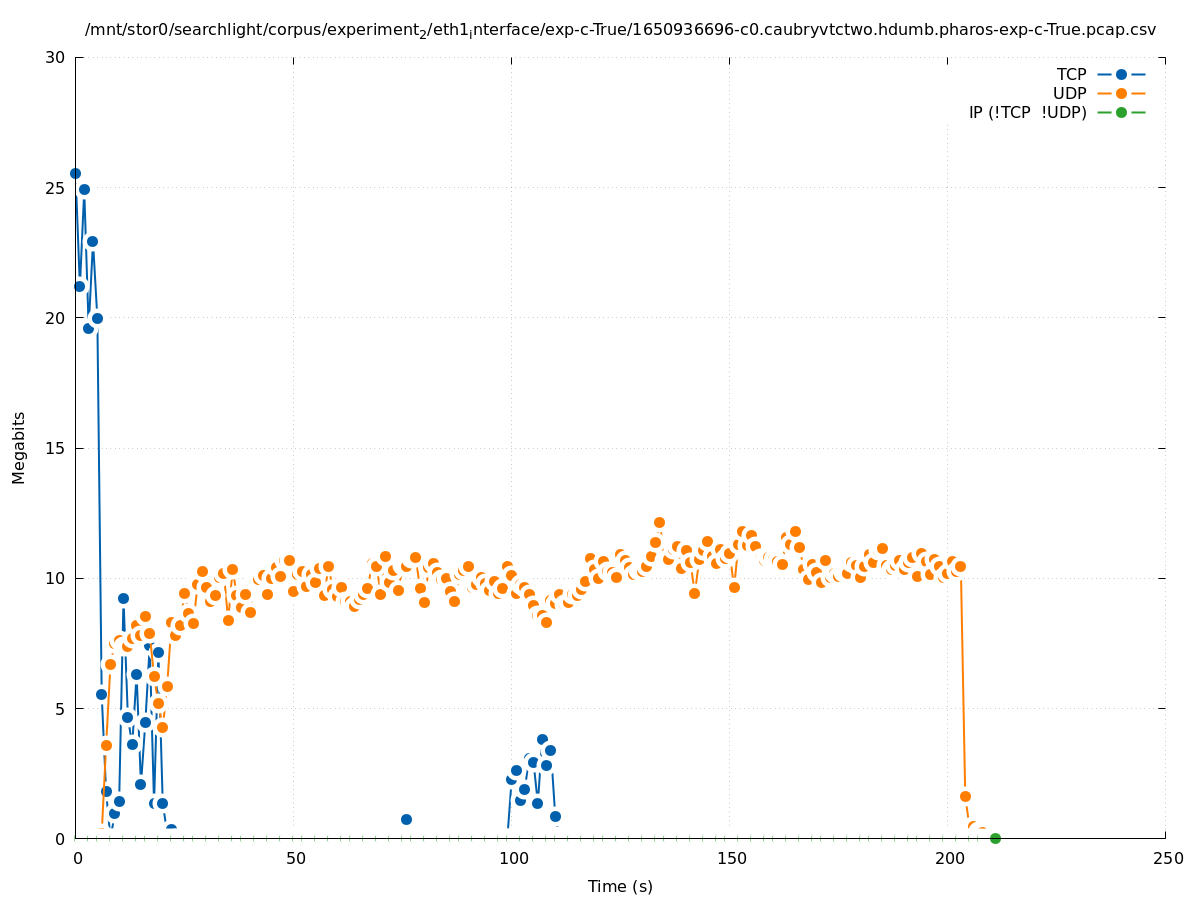Click the blue TCP legend marker
This screenshot has height=900, width=1197.
[1121, 74]
